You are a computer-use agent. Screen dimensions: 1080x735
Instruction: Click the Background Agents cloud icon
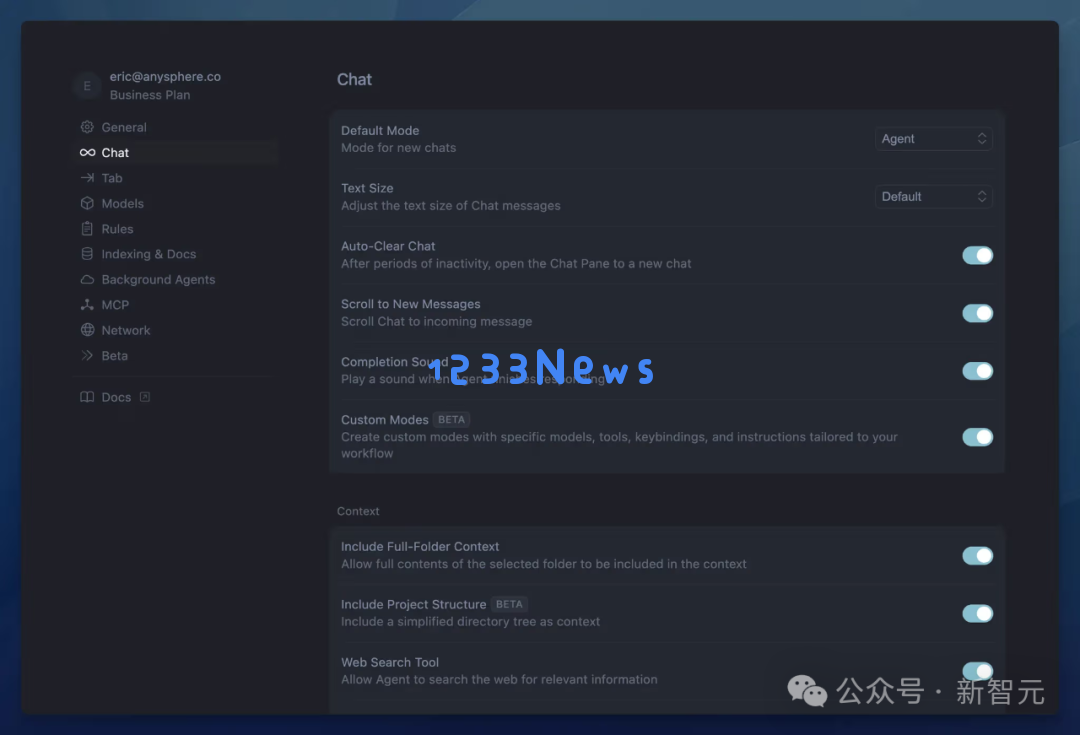pos(87,280)
